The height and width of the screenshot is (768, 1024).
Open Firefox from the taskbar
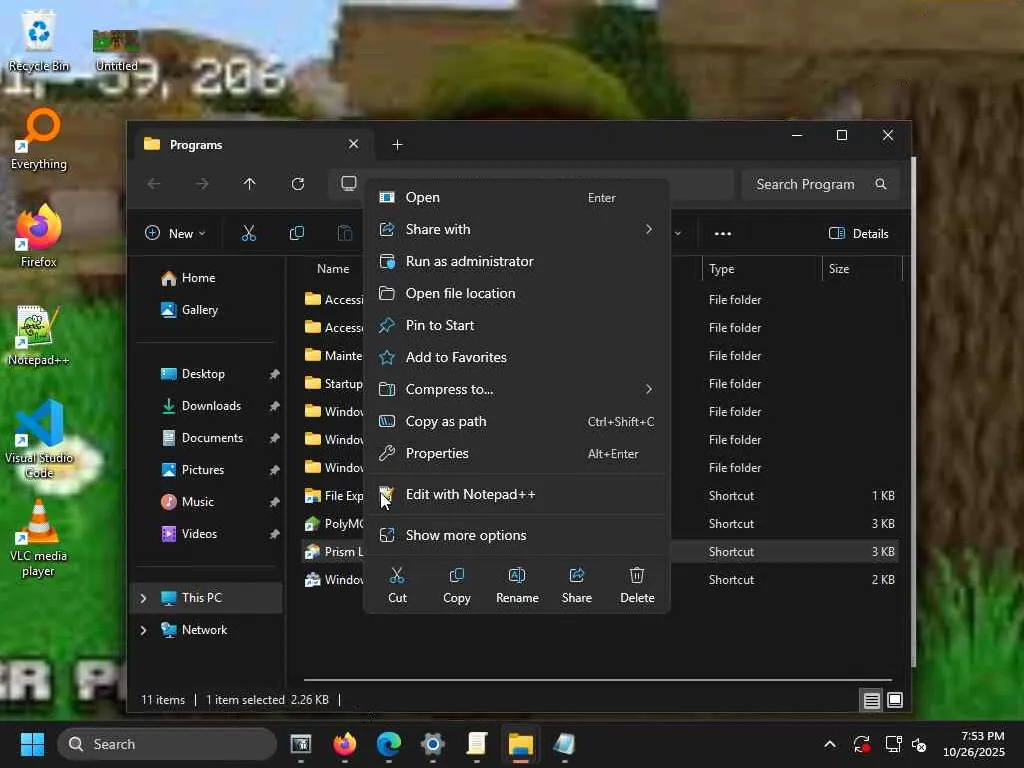click(345, 744)
